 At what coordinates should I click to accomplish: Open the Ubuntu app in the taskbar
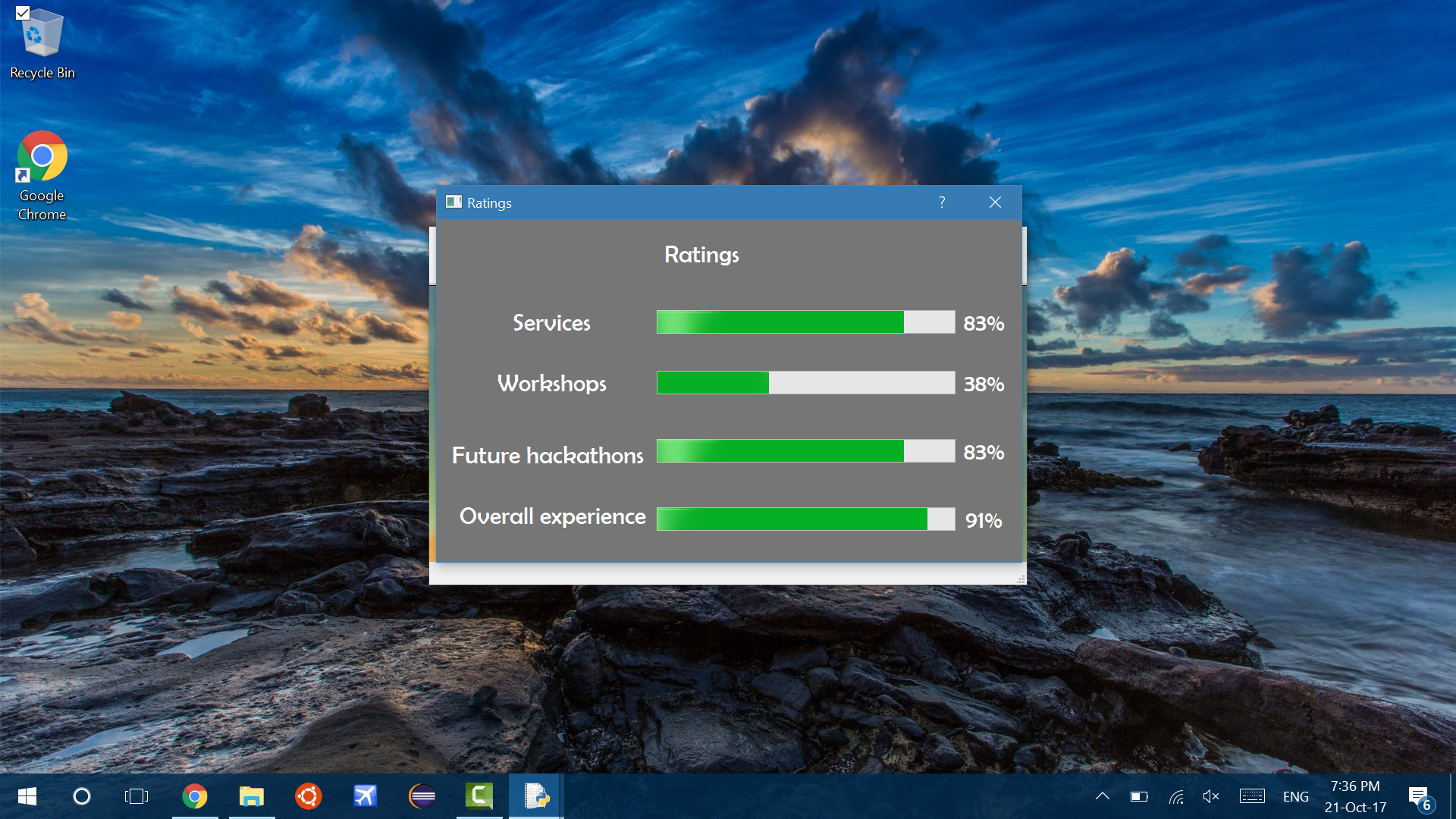tap(309, 796)
